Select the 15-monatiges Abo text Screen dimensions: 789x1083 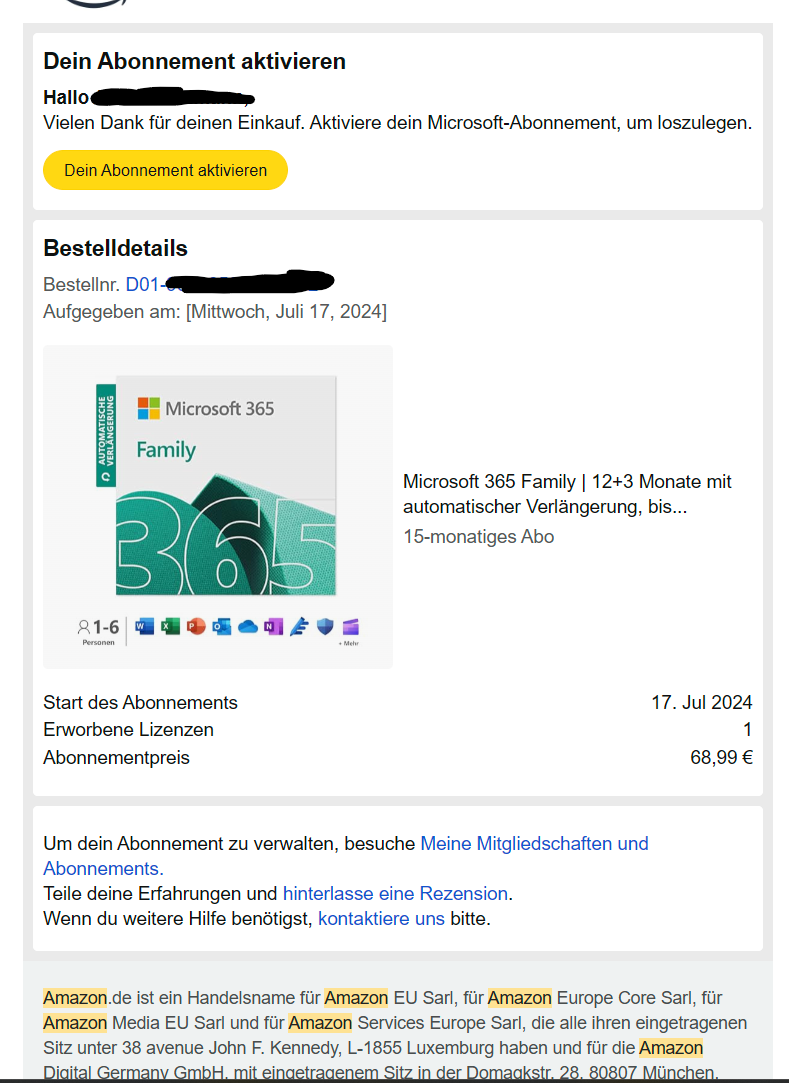point(478,537)
